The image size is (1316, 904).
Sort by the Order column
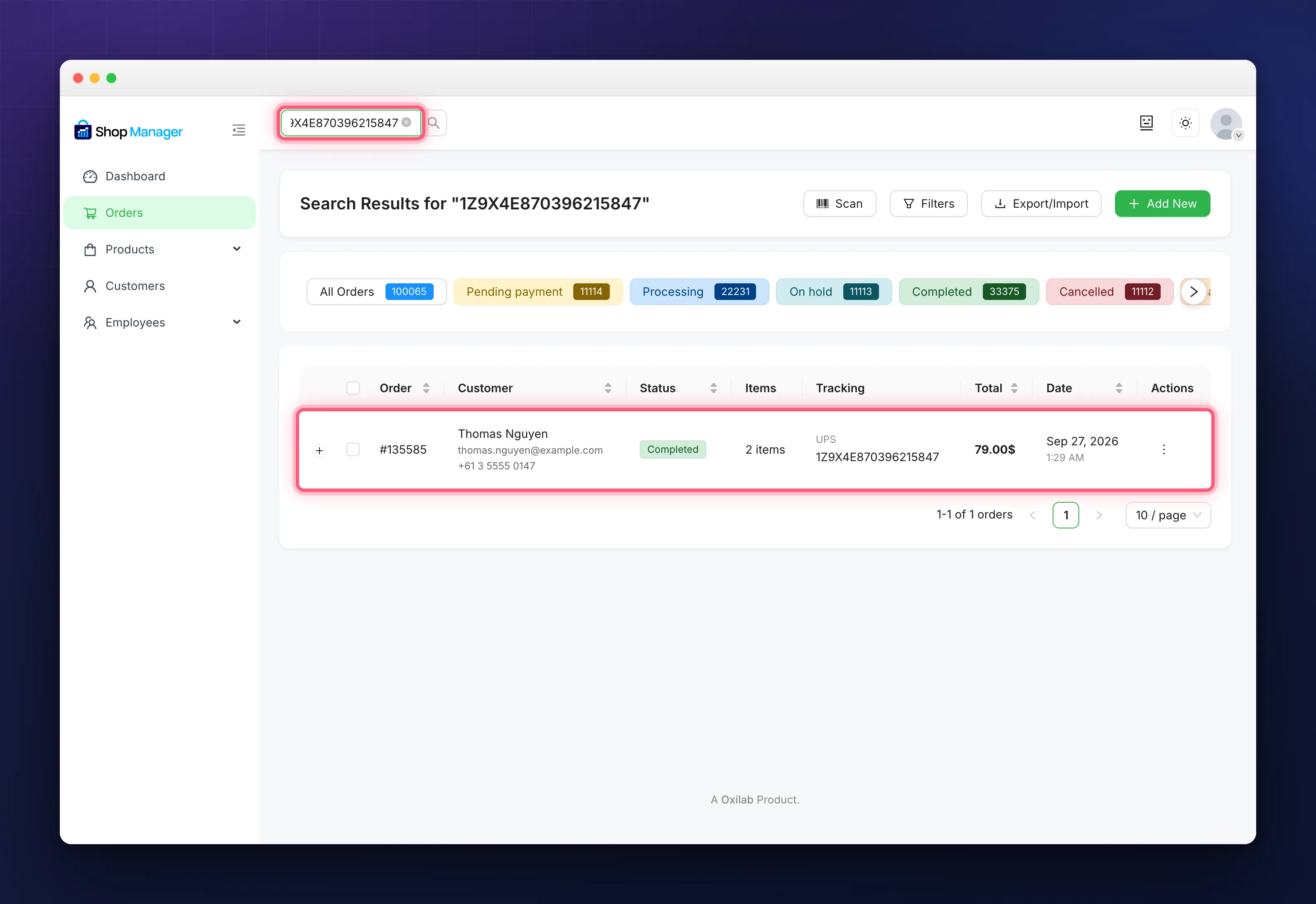coord(426,388)
